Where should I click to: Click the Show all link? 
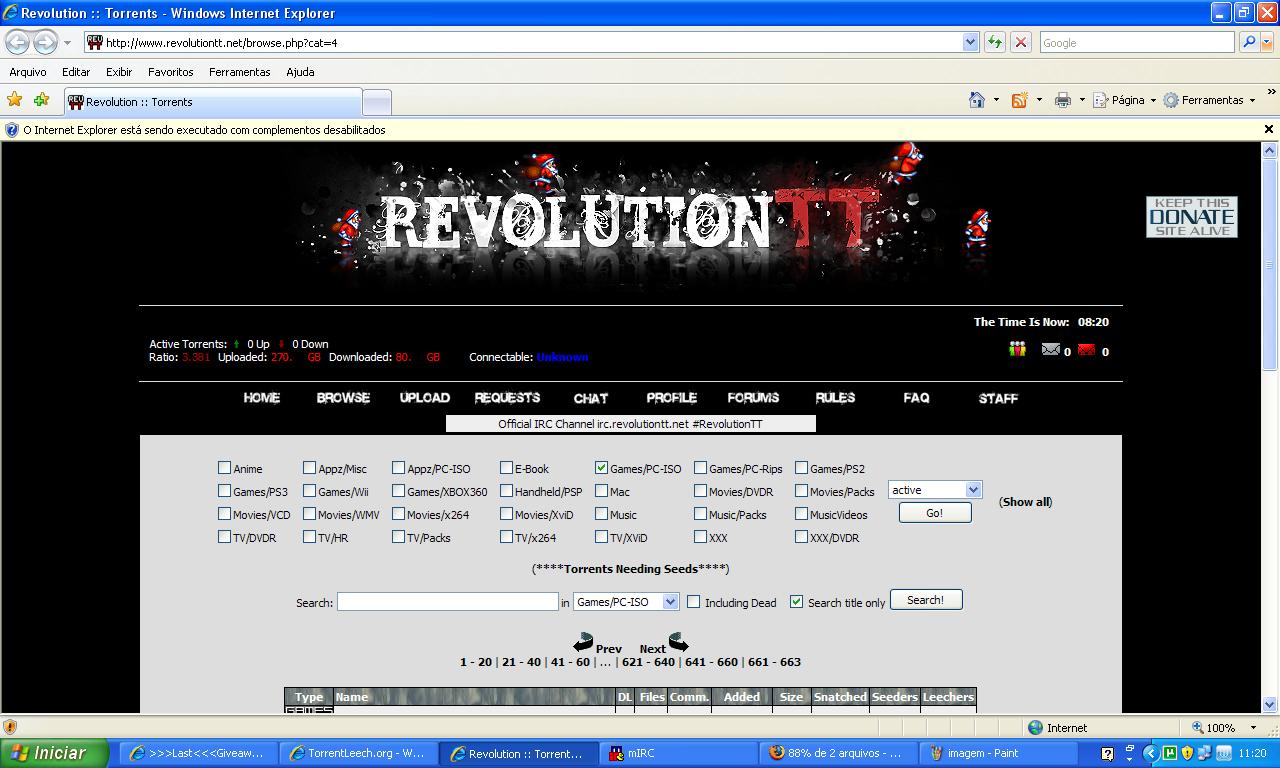(x=1026, y=502)
